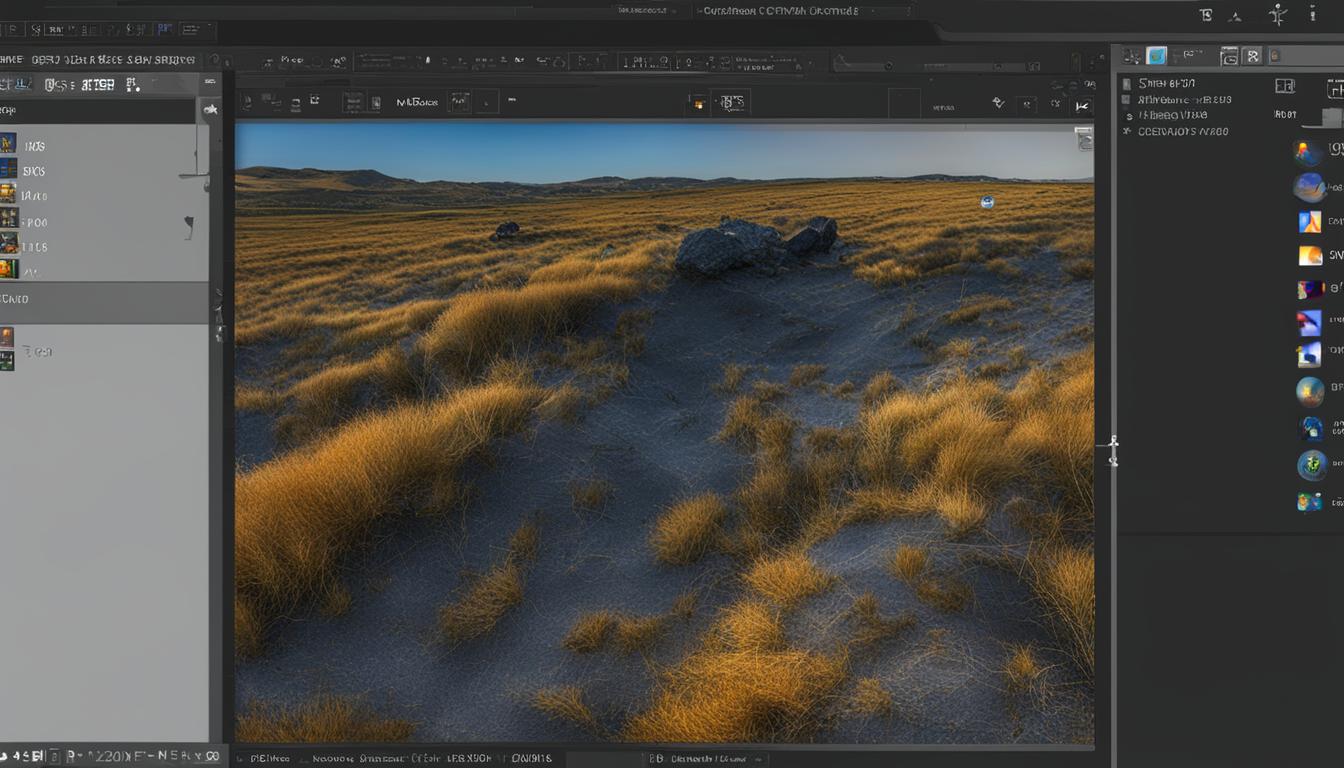Screen dimensions: 1344x768
Task: Click the lock icon at the top of the right panel
Action: coord(1275,56)
